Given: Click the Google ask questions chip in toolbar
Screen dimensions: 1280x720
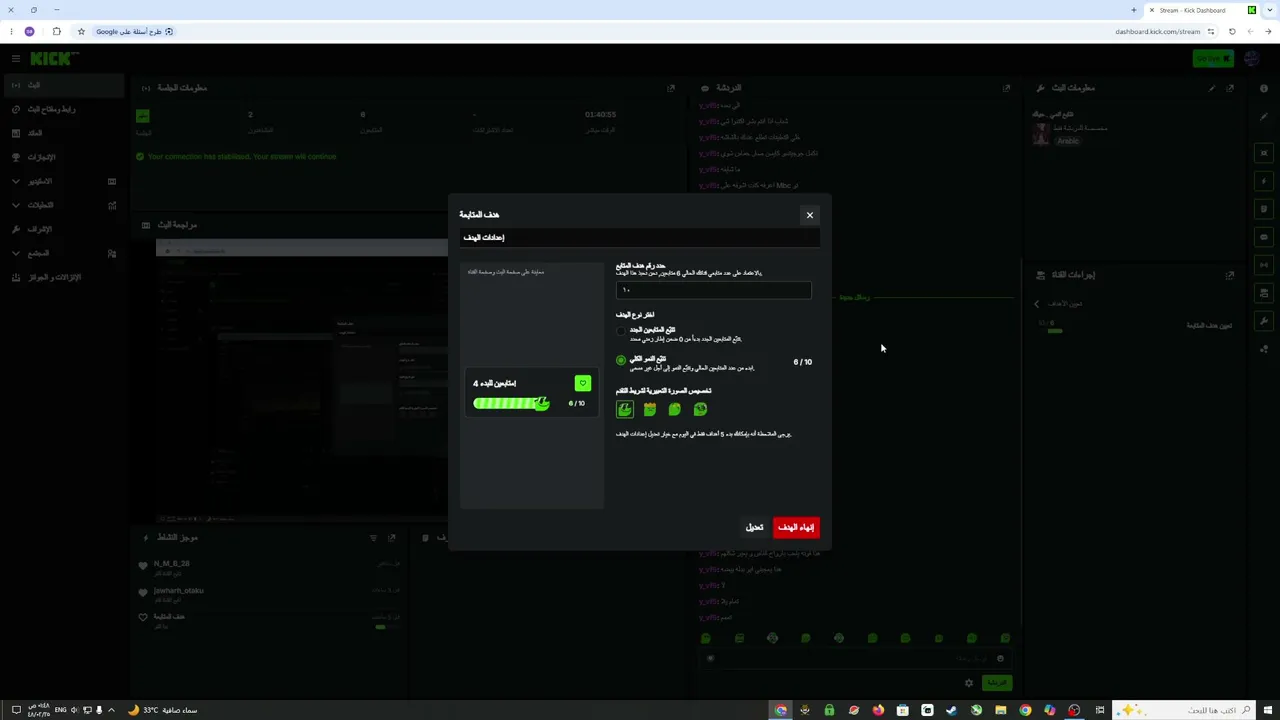Looking at the screenshot, I should [135, 31].
